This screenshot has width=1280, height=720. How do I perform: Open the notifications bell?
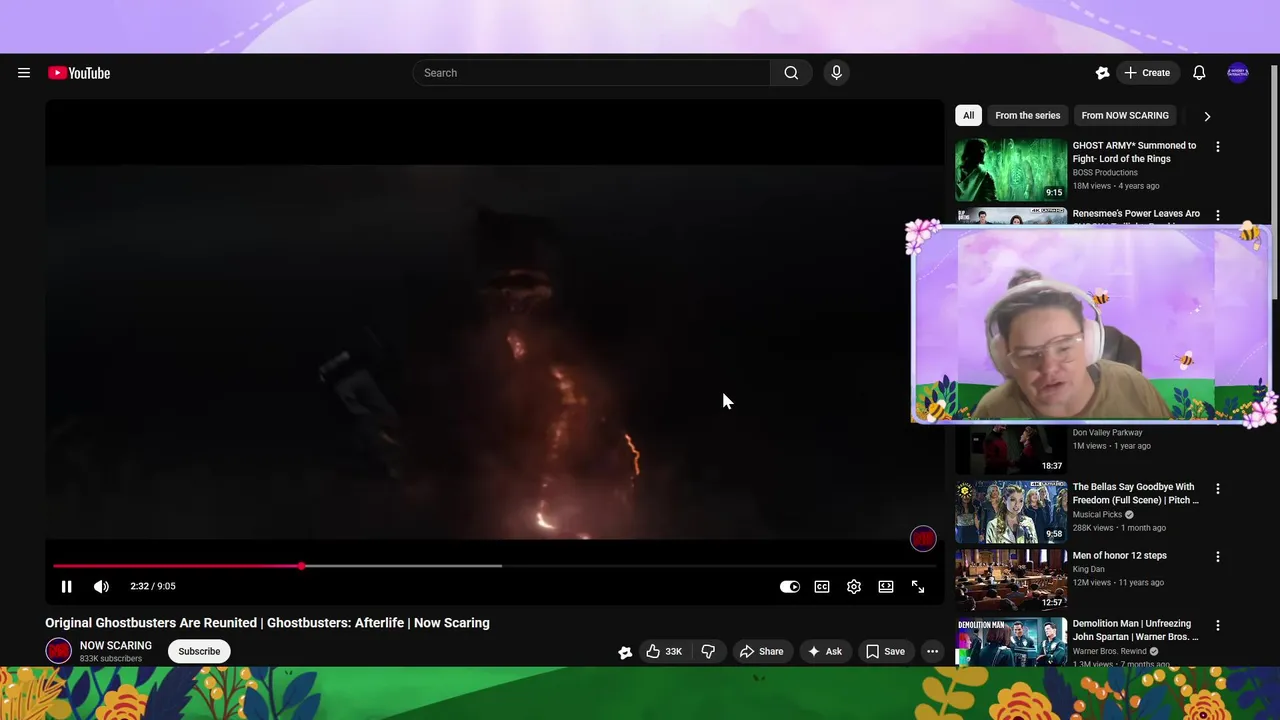(1199, 73)
